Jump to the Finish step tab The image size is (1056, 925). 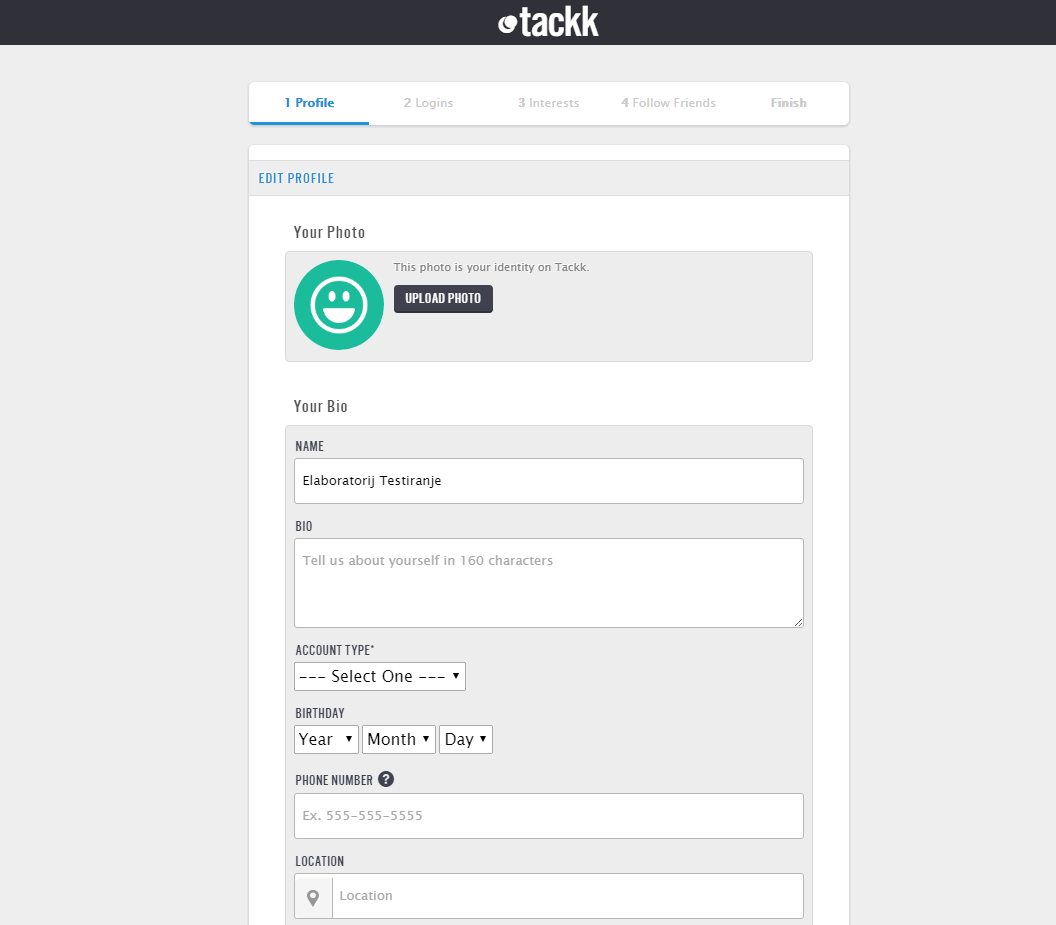788,103
